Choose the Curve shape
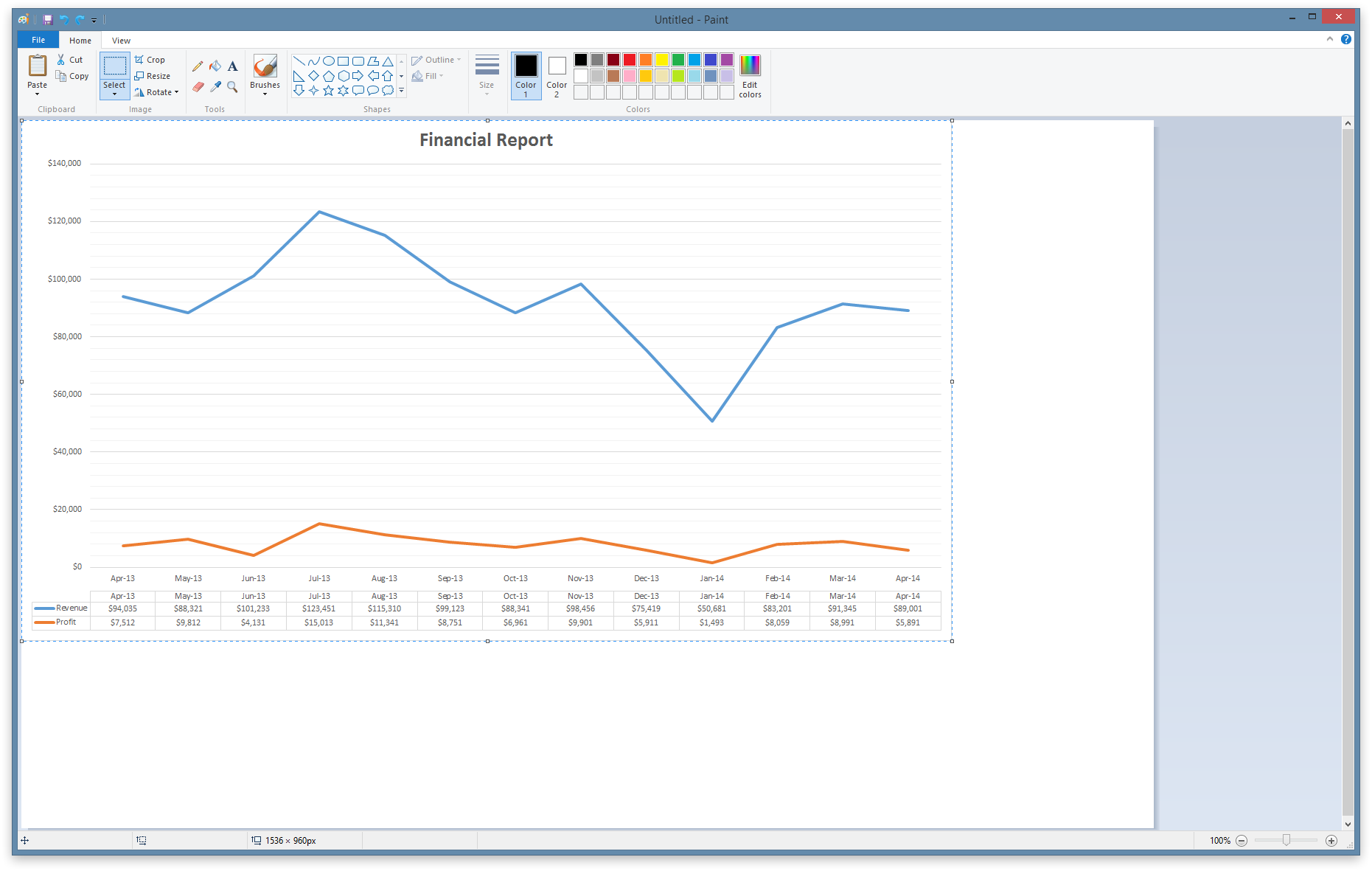Image resolution: width=1372 pixels, height=871 pixels. click(x=314, y=61)
